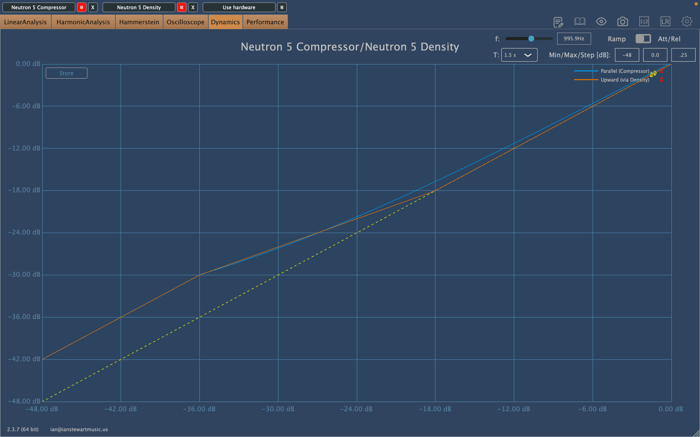
Task: Click the Ramp label
Action: coord(617,39)
